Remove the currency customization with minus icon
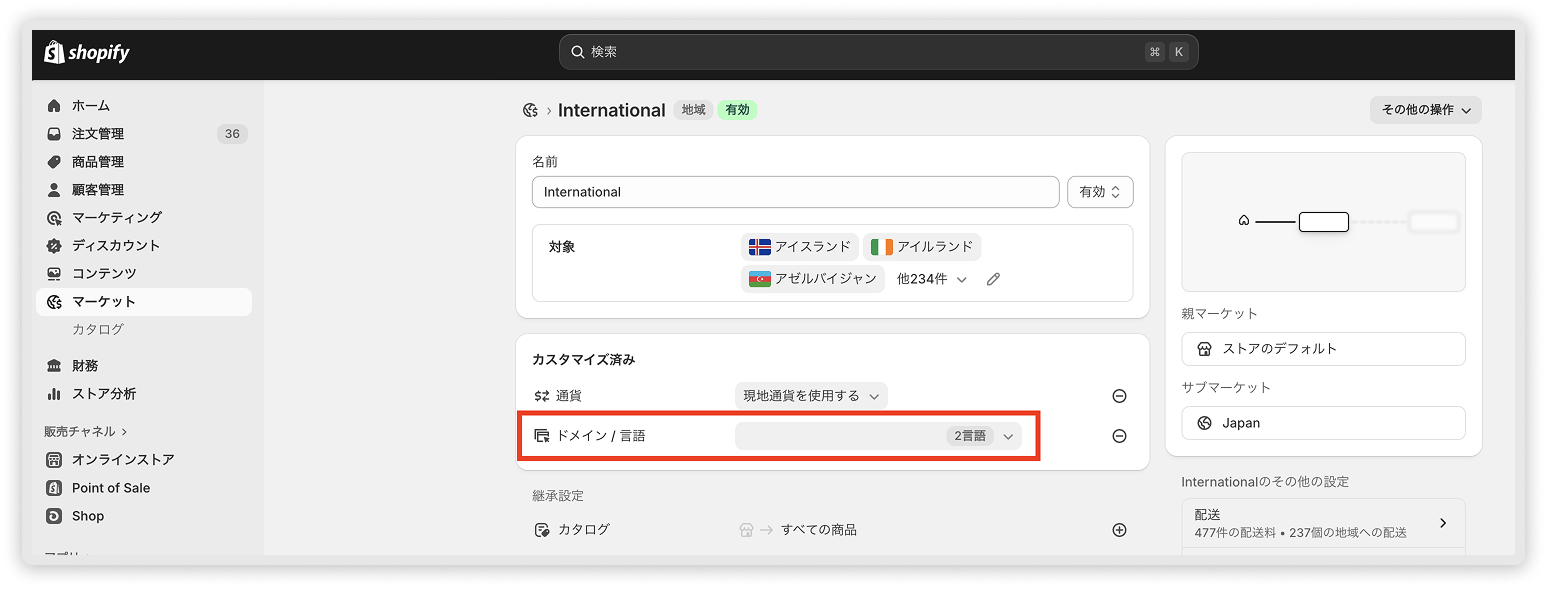Viewport: 1547px width, 589px height. (x=1119, y=396)
